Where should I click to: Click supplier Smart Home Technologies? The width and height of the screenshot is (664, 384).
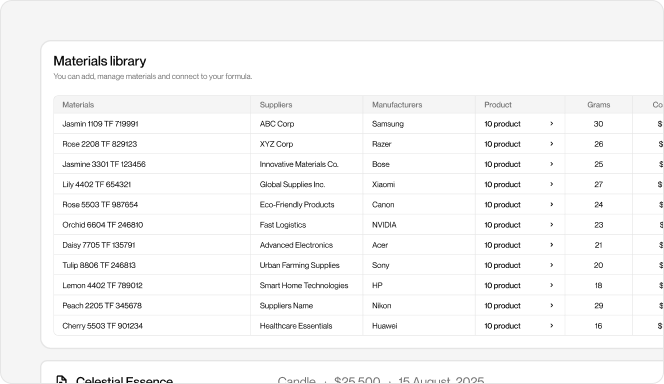304,285
